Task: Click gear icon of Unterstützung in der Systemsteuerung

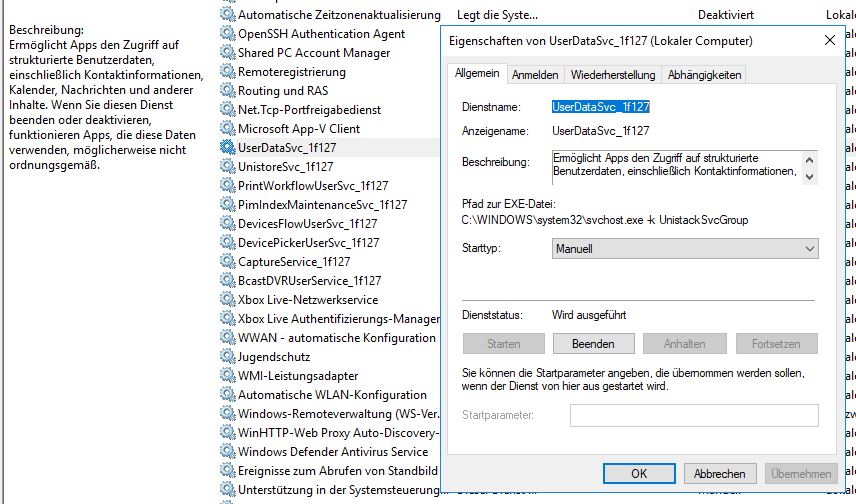Action: coord(227,490)
